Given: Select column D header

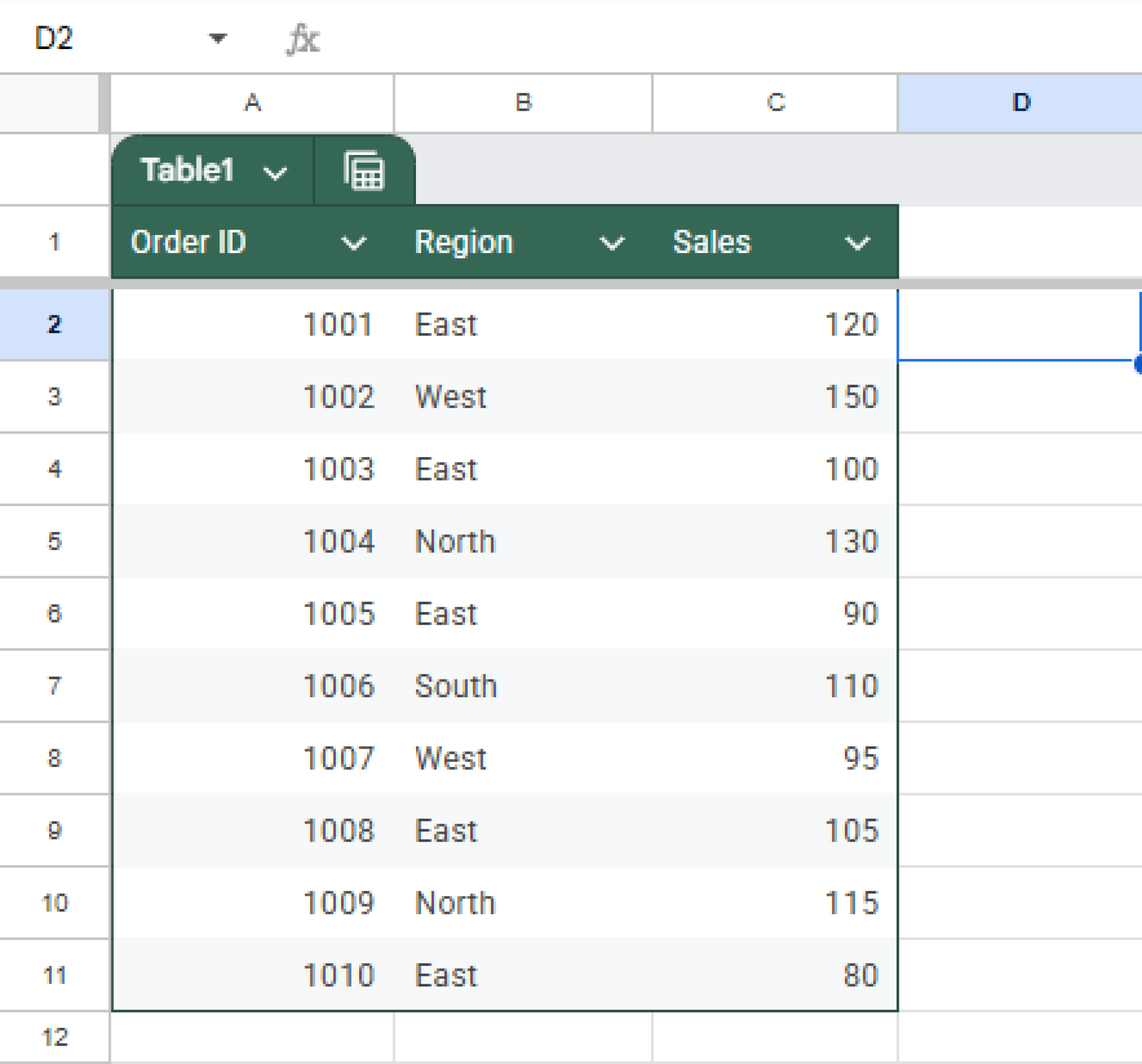Looking at the screenshot, I should (1020, 103).
